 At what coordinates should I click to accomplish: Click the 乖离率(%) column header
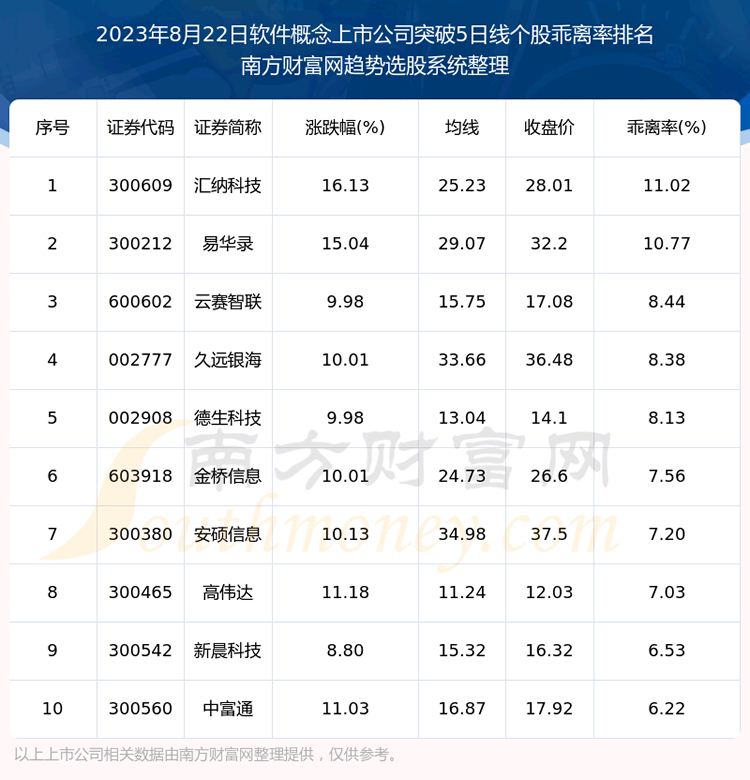pyautogui.click(x=666, y=128)
